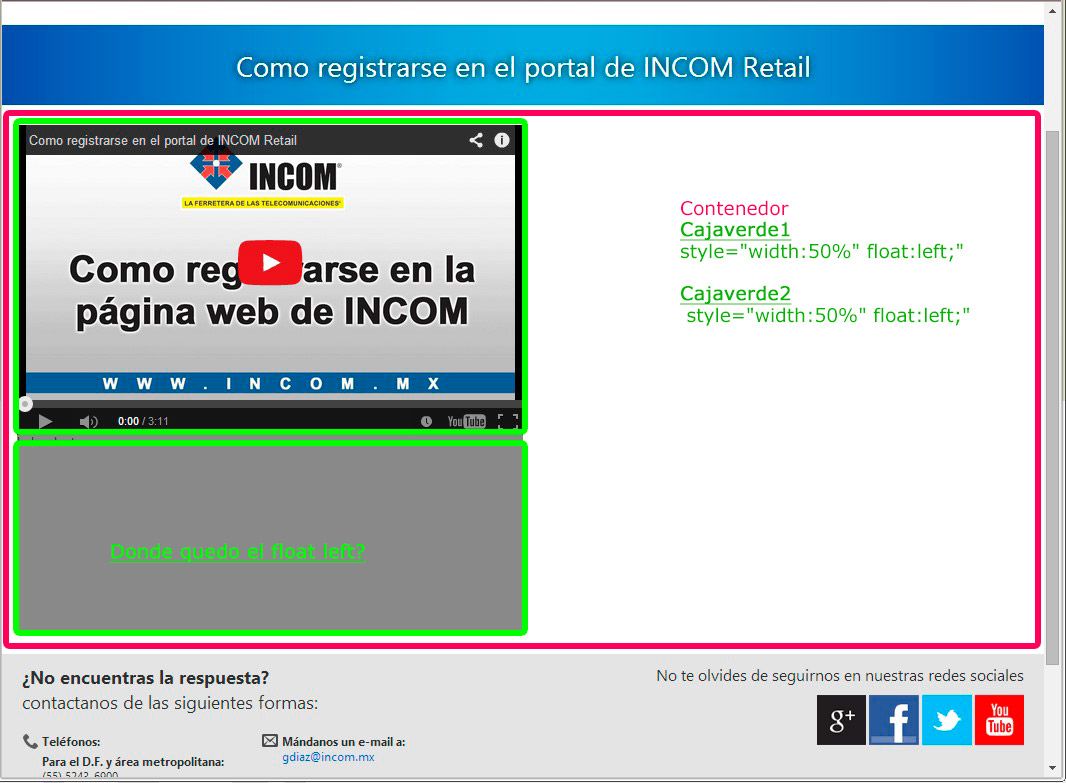1066x783 pixels.
Task: Enter fullscreen mode on the video
Action: click(508, 421)
